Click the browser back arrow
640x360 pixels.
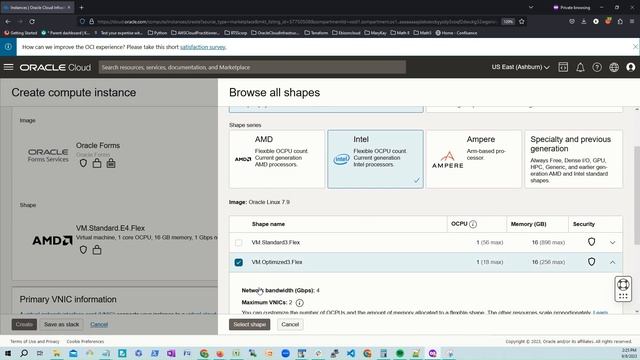click(8, 21)
